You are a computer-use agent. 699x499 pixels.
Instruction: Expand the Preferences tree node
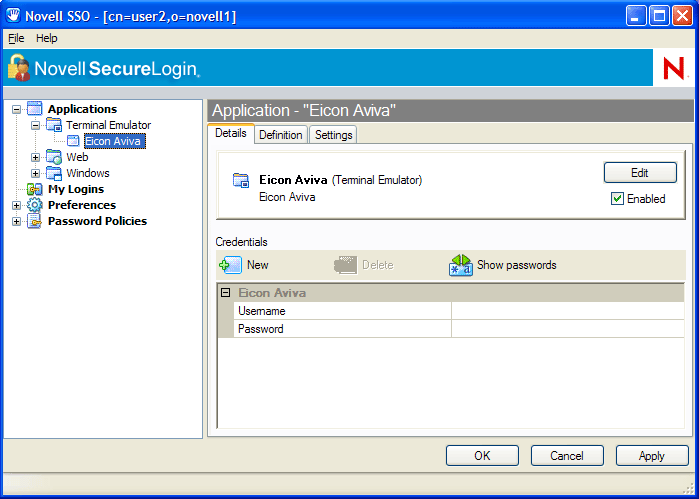click(16, 206)
